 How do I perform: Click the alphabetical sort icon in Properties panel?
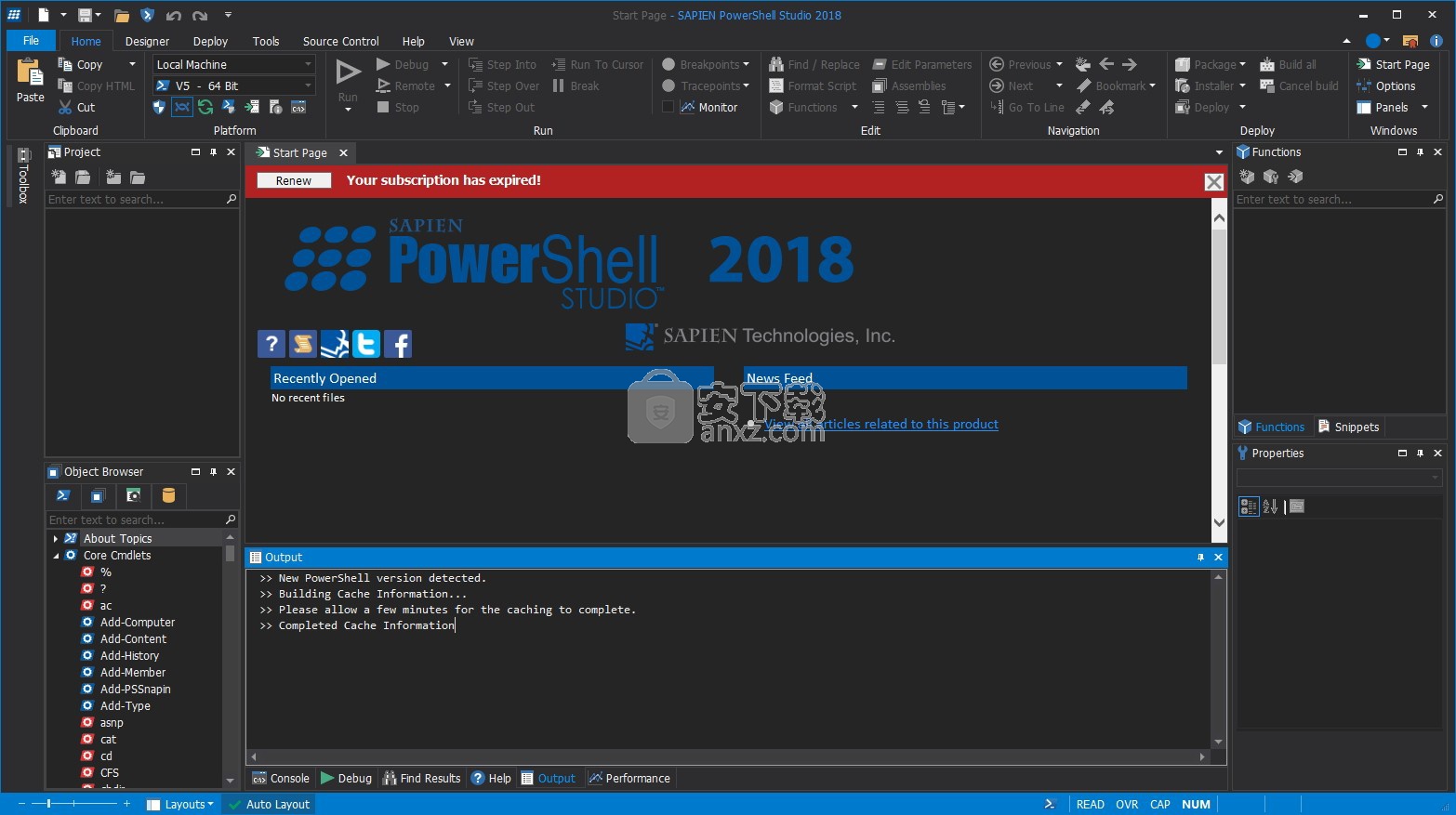[1270, 506]
